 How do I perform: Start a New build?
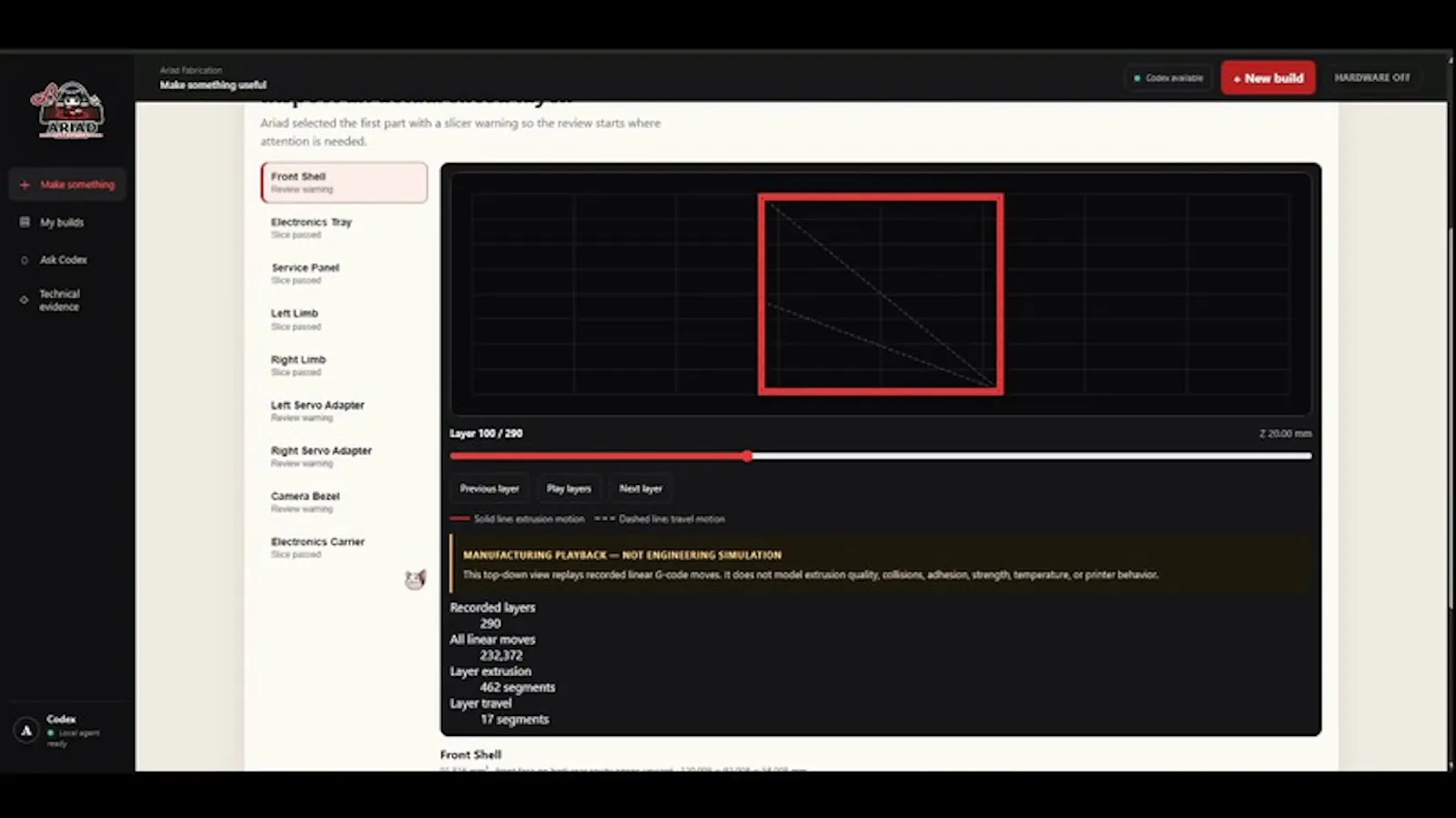coord(1268,78)
